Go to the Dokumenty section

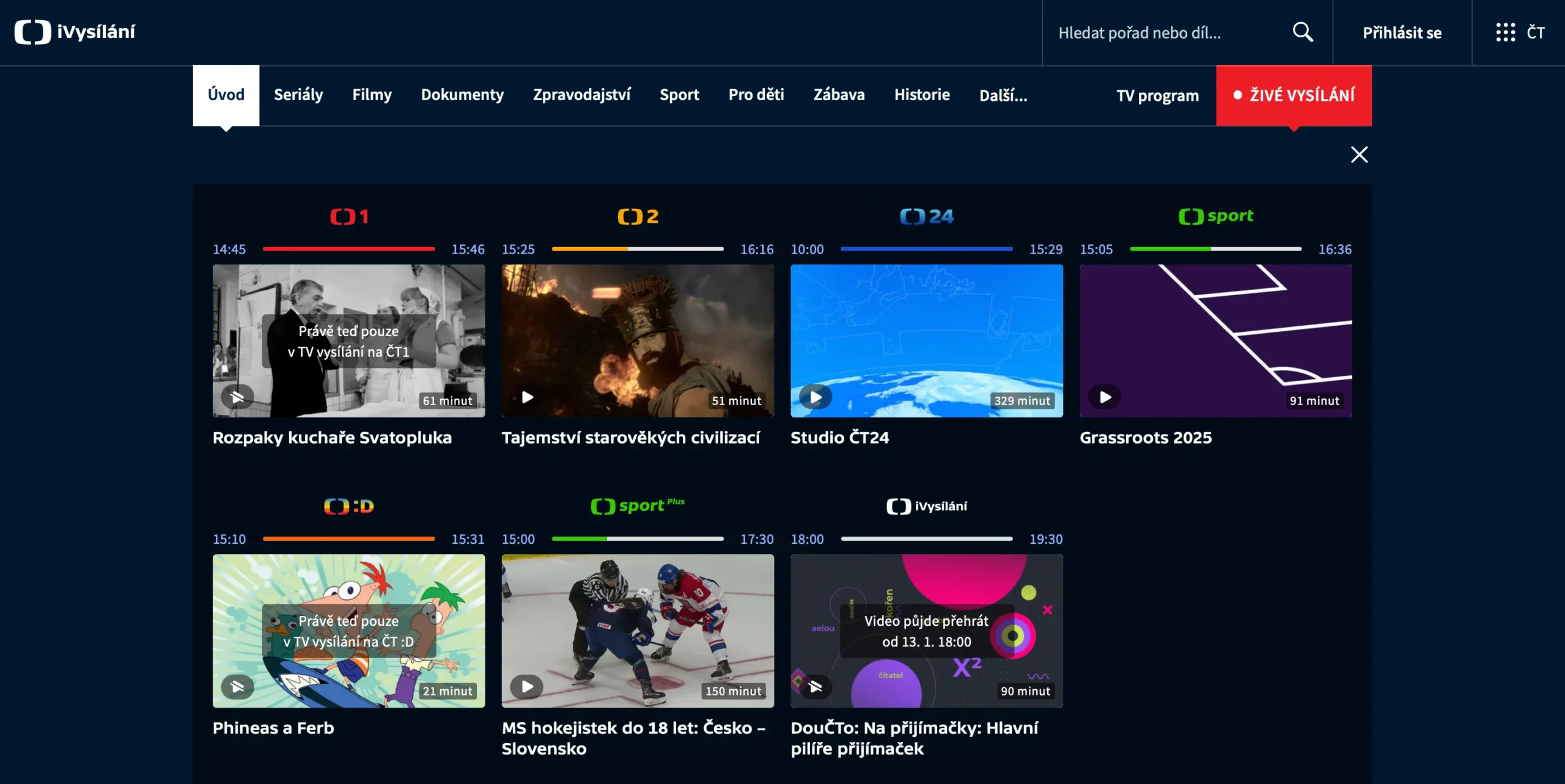click(462, 95)
